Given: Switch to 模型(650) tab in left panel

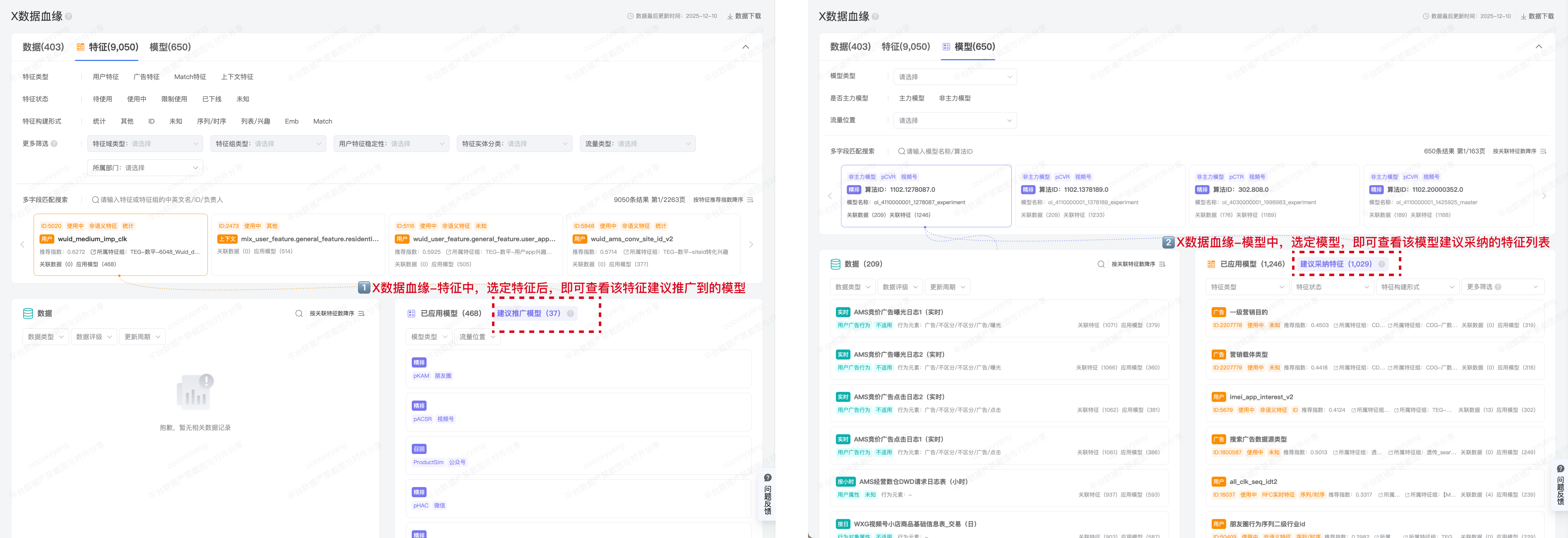Looking at the screenshot, I should 170,47.
